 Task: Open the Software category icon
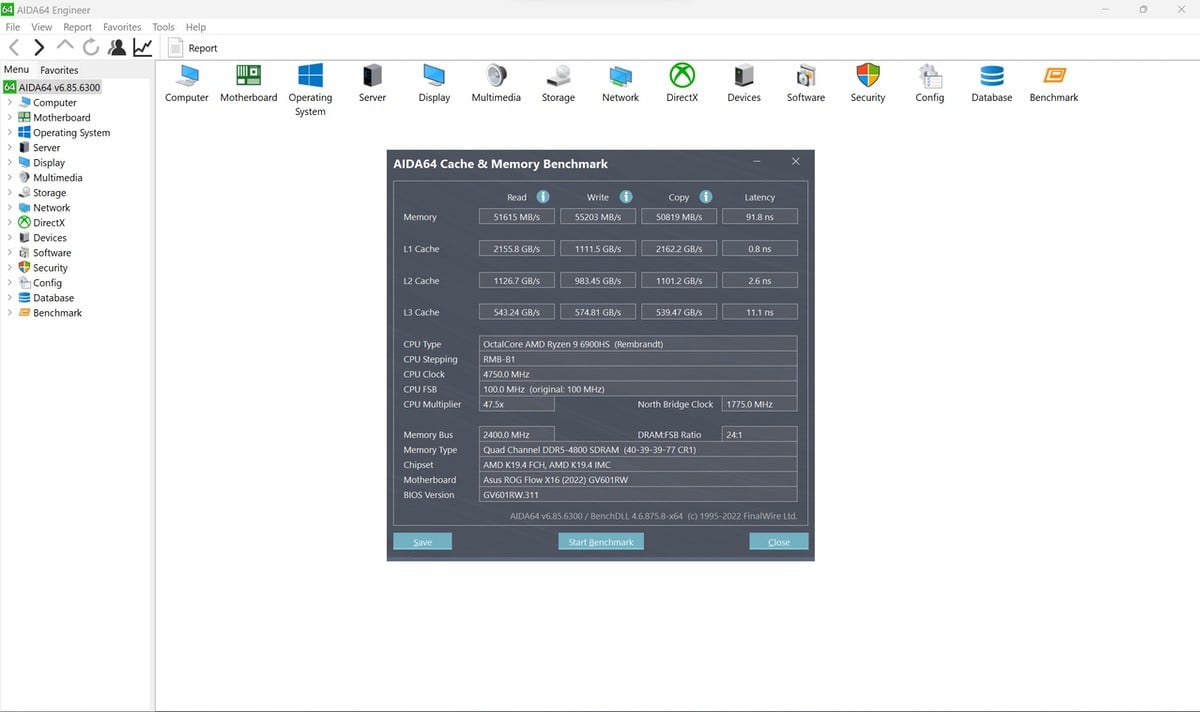pos(806,75)
